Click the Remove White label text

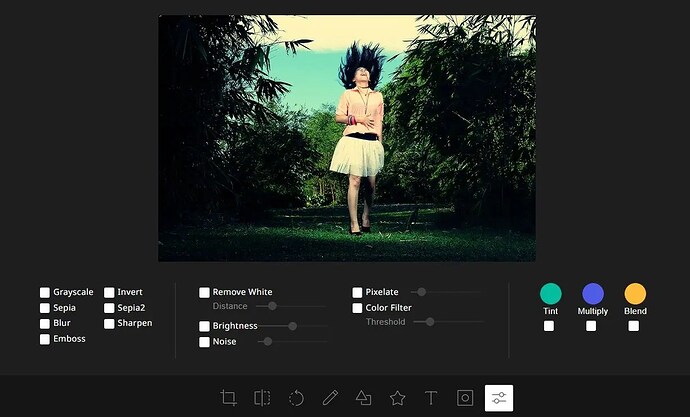[x=242, y=292]
